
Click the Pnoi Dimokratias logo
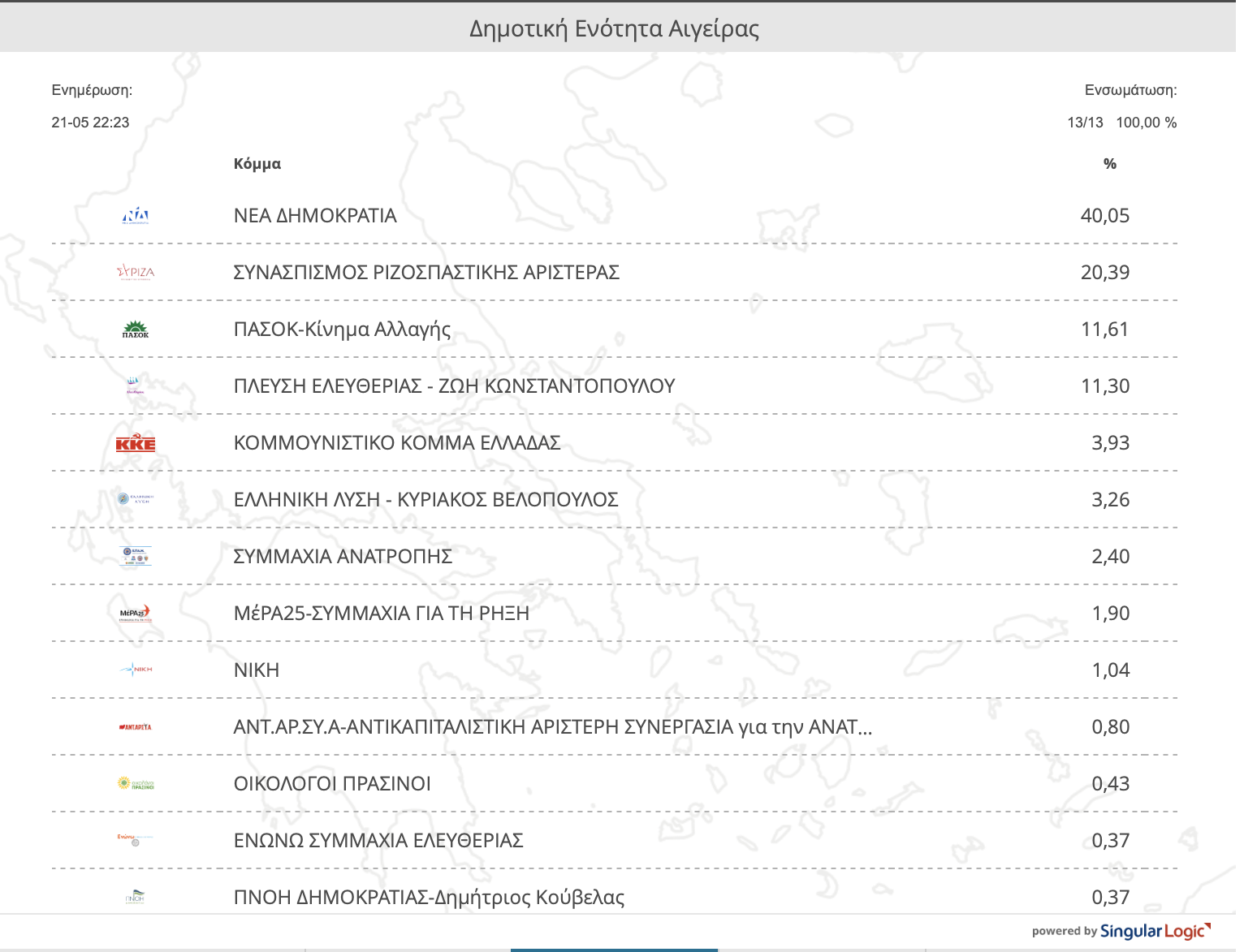click(135, 897)
